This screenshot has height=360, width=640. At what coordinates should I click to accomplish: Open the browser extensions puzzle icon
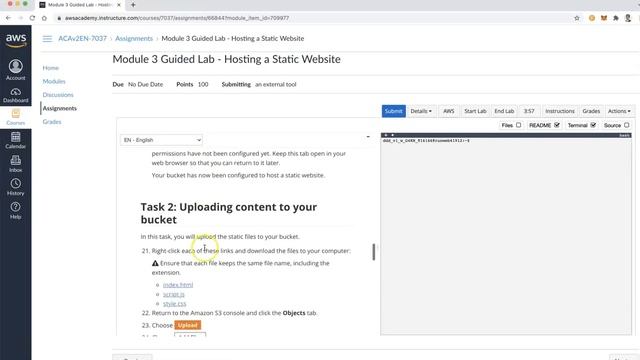click(x=616, y=18)
